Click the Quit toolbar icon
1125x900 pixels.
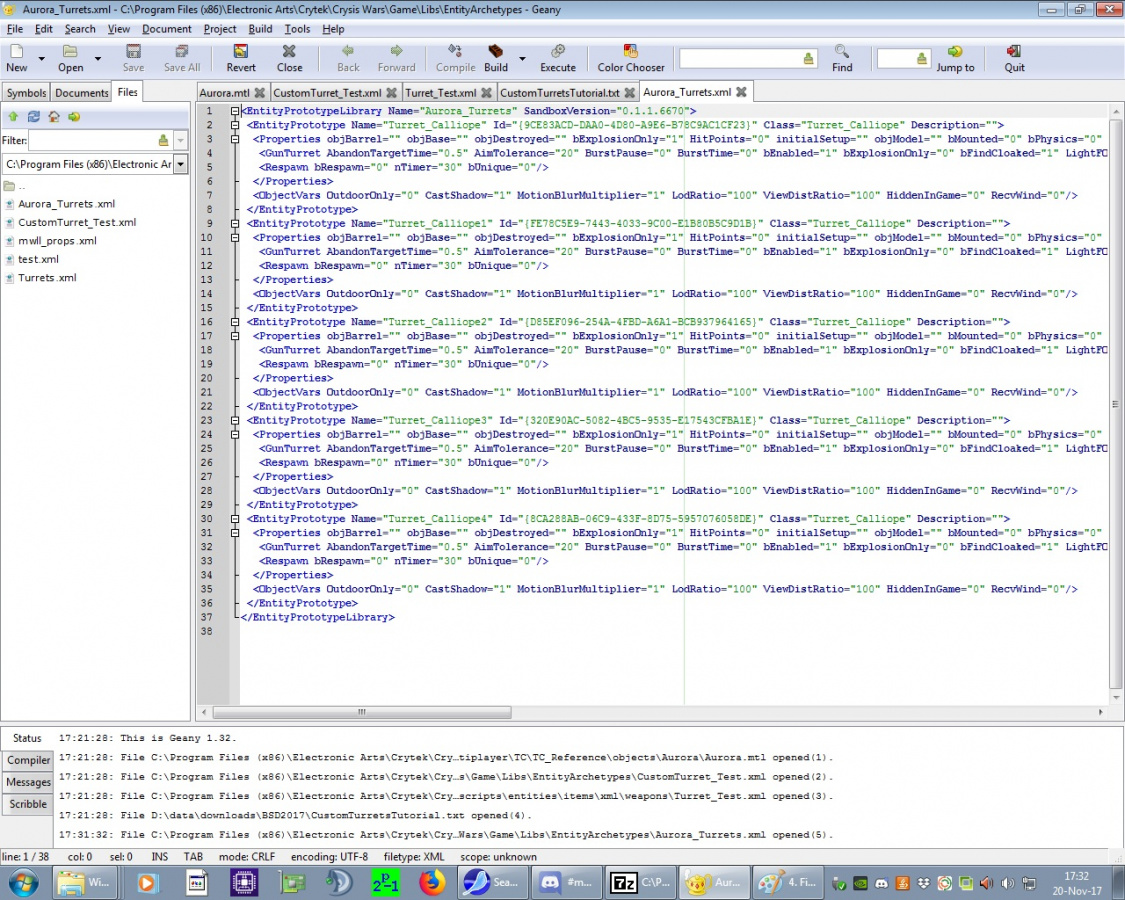(x=1014, y=58)
